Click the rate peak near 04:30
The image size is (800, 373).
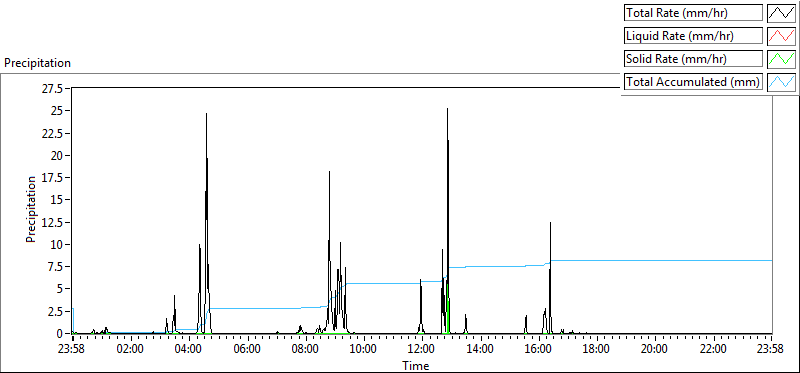207,113
